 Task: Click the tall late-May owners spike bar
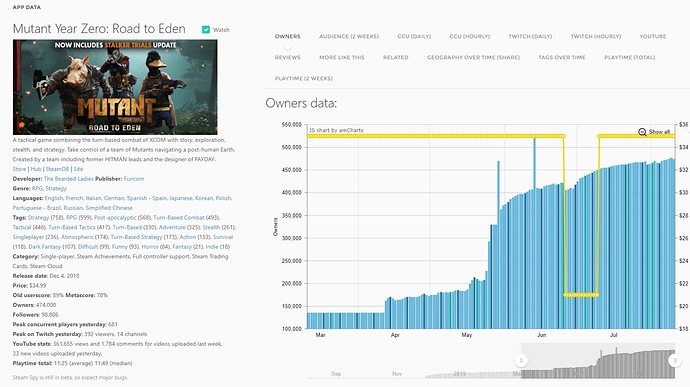pos(535,233)
